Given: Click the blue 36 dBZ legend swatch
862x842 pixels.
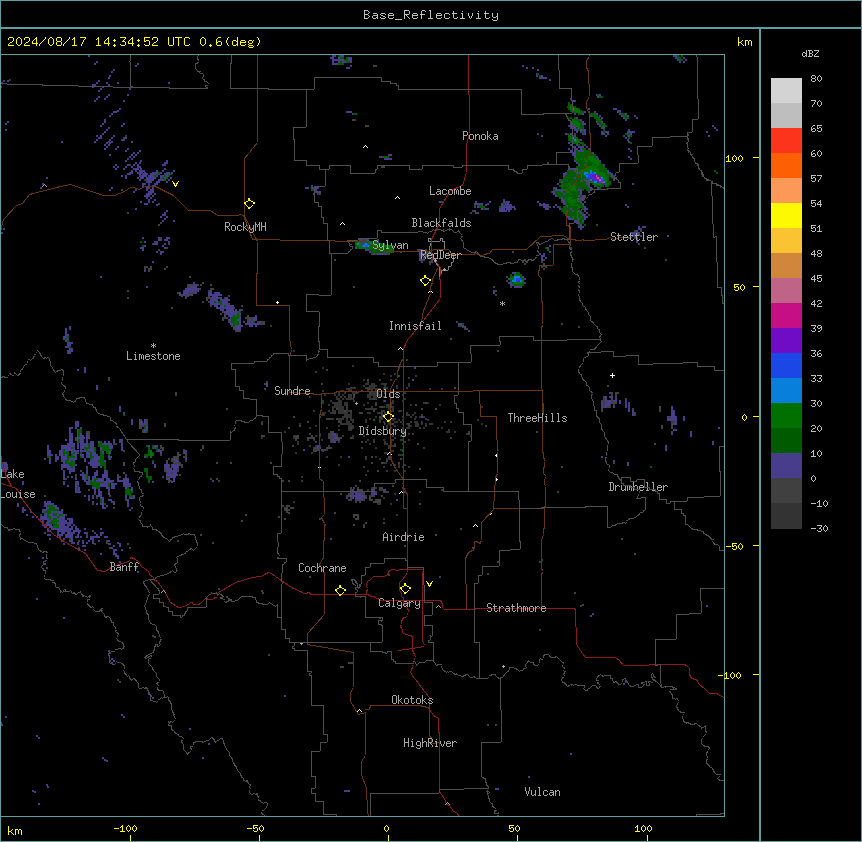Looking at the screenshot, I should click(786, 365).
